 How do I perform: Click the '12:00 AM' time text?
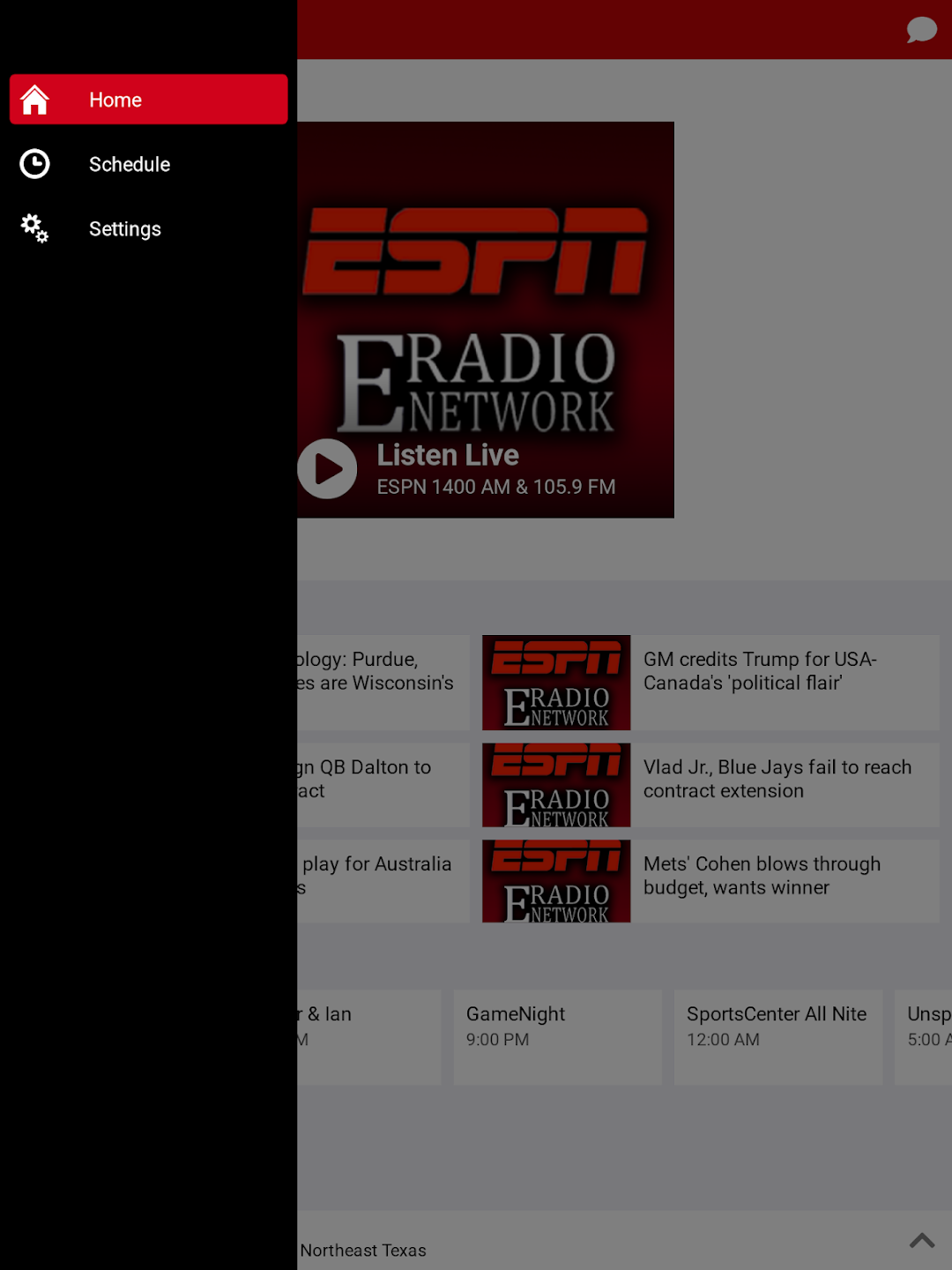point(723,1040)
